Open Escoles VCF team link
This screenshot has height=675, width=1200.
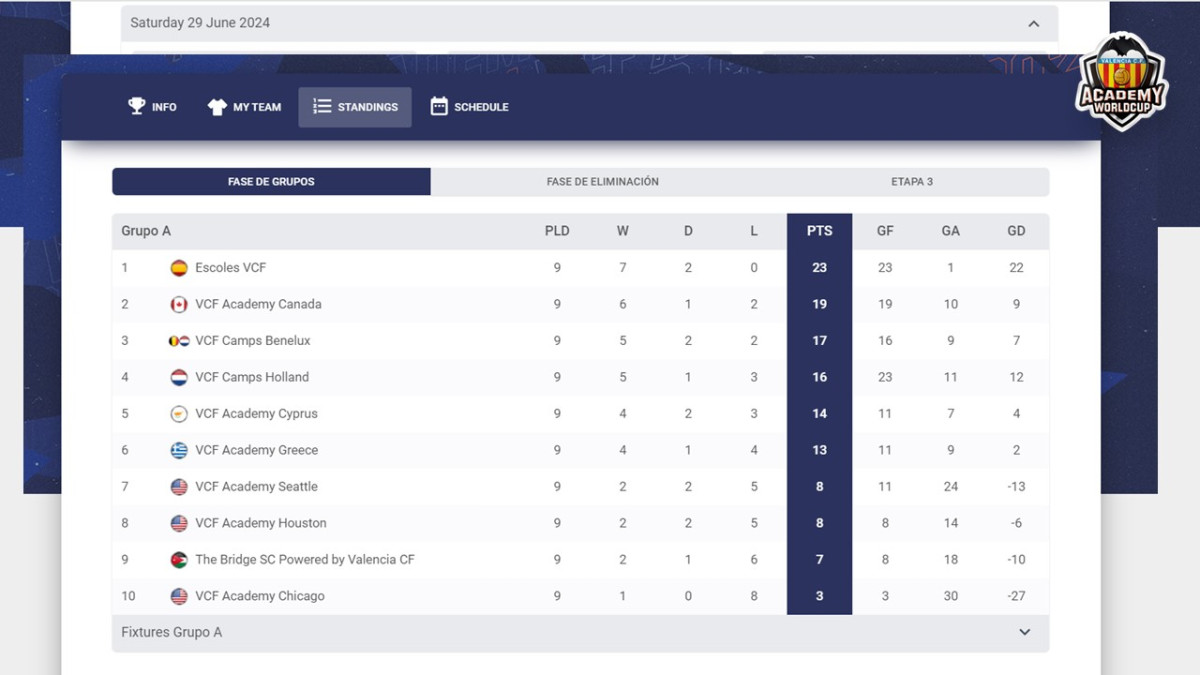(x=231, y=268)
